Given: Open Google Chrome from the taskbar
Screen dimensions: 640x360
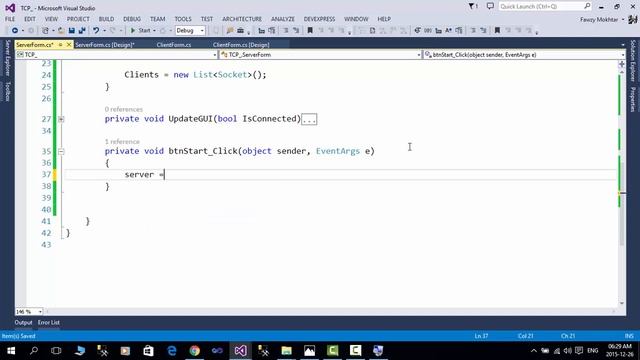Looking at the screenshot, I should (x=195, y=351).
